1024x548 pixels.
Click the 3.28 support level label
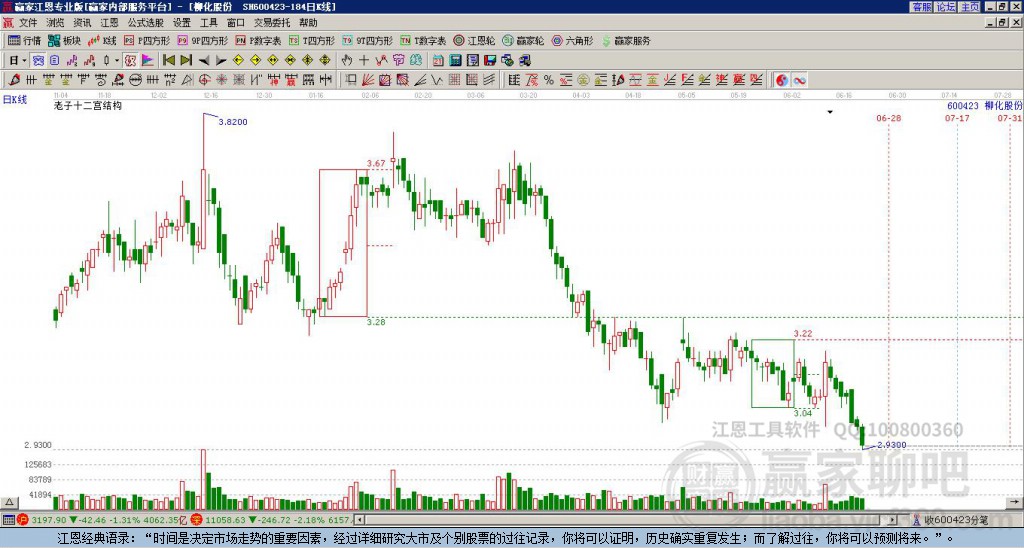coord(376,322)
